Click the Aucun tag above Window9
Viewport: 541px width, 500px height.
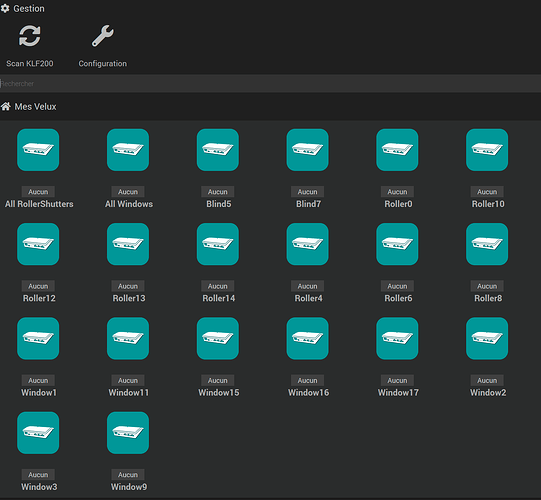tap(128, 475)
